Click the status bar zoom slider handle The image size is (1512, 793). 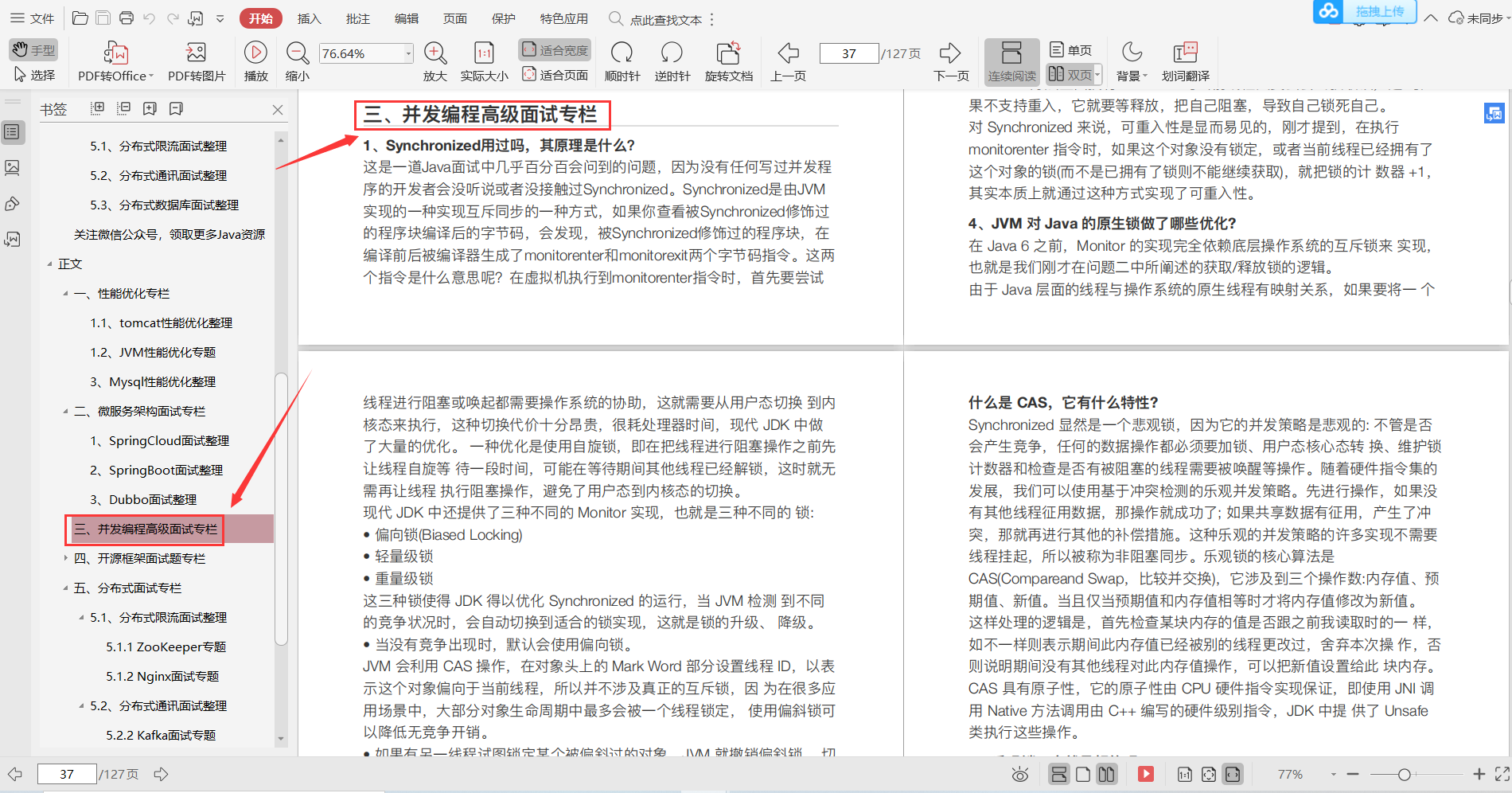click(x=1404, y=774)
